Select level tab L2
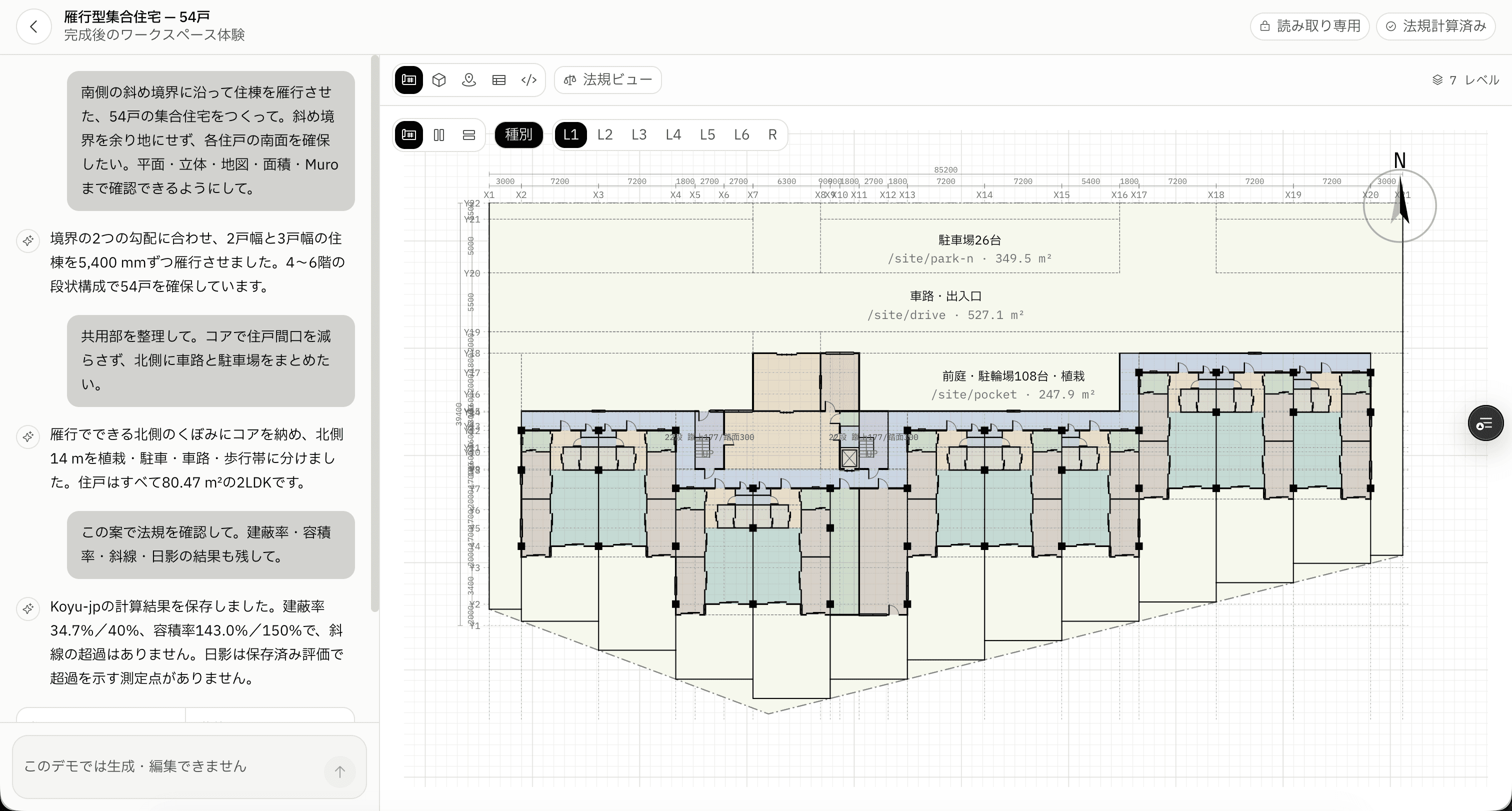 point(604,135)
